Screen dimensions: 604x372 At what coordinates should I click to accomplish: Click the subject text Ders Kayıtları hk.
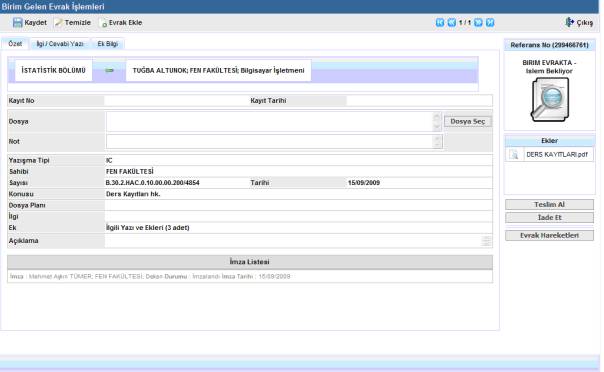coord(133,194)
